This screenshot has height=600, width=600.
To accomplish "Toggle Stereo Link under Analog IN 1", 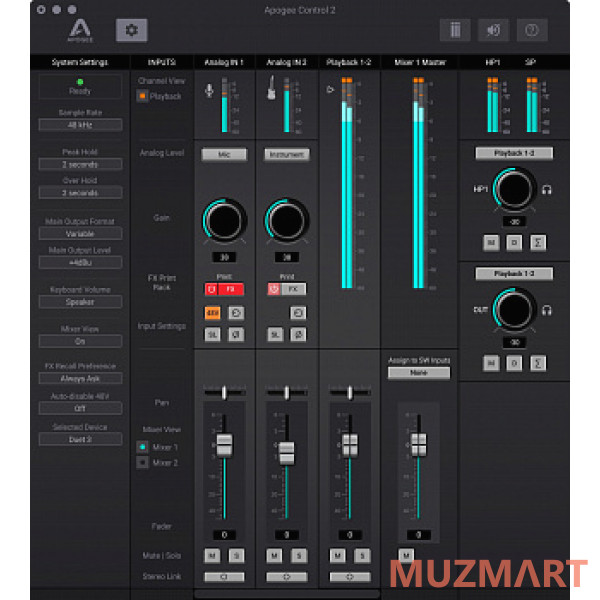I will [x=224, y=577].
